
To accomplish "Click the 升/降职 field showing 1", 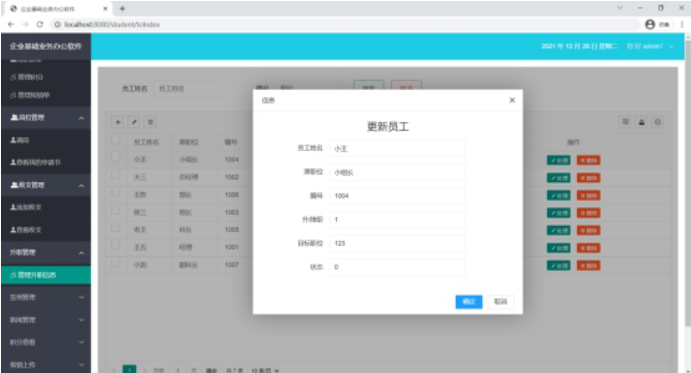I will click(x=397, y=220).
